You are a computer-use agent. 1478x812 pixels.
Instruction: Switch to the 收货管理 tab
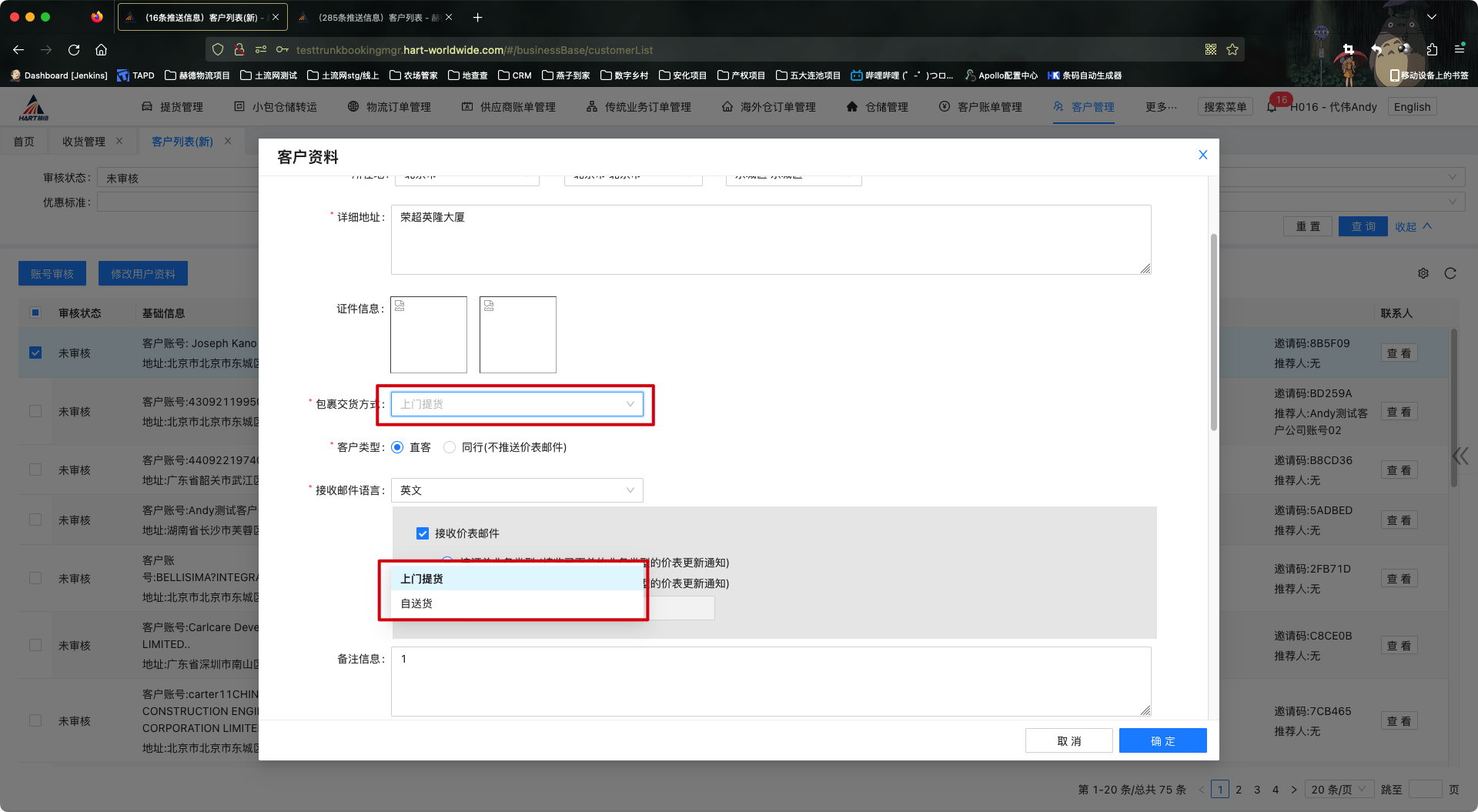[84, 142]
